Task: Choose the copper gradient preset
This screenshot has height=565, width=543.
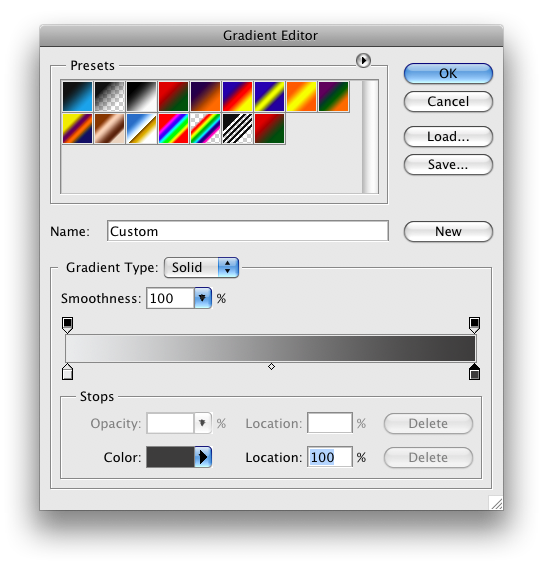Action: coord(109,128)
